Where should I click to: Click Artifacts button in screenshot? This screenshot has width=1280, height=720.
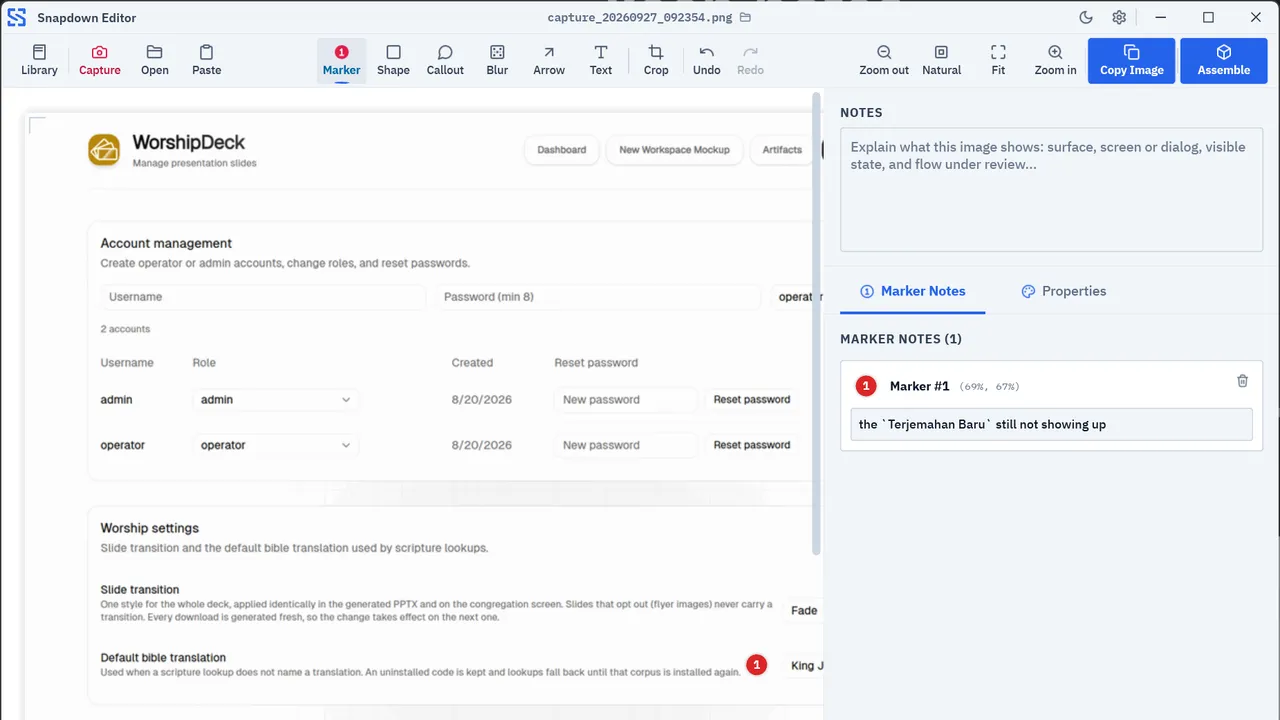pyautogui.click(x=782, y=150)
